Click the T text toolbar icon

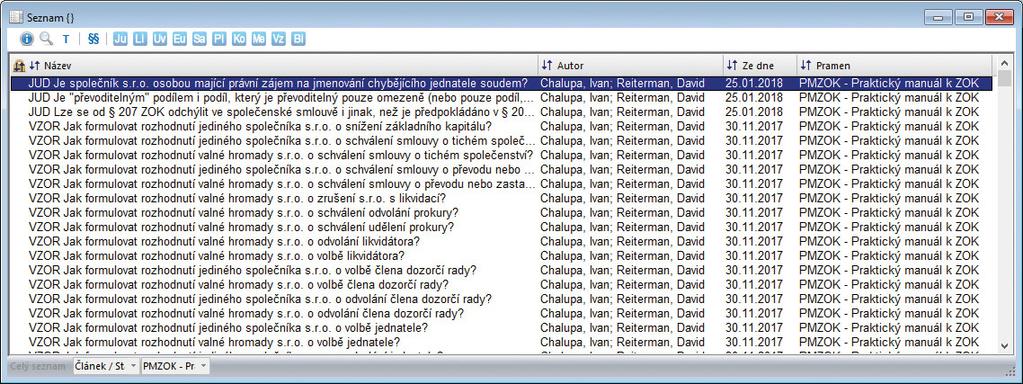pos(66,39)
